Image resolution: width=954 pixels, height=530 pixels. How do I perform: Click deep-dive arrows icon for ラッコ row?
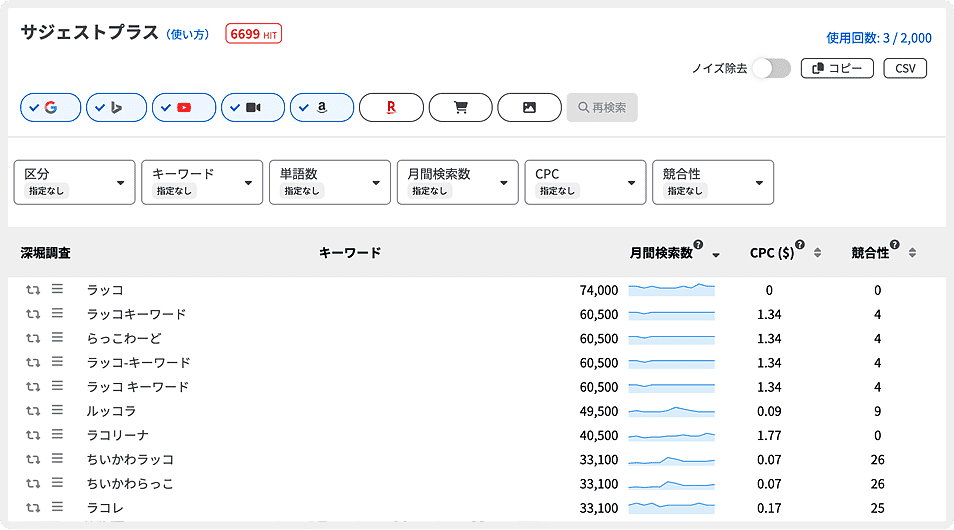pos(33,290)
